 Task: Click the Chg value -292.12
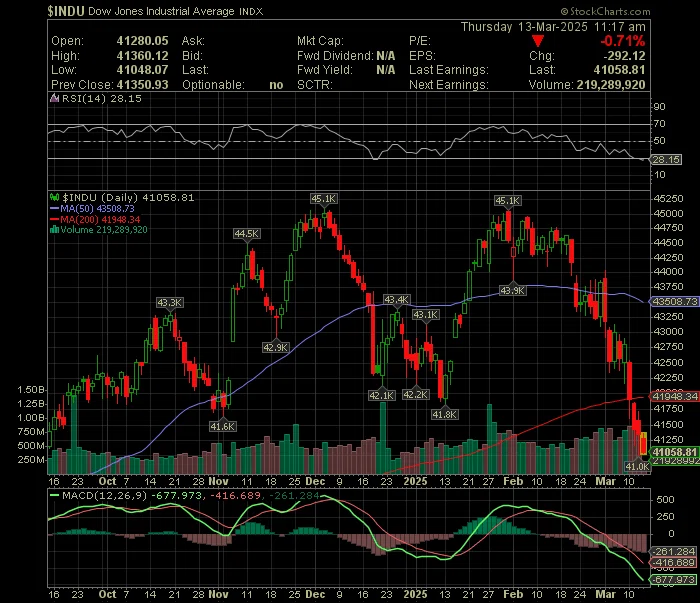(x=624, y=56)
